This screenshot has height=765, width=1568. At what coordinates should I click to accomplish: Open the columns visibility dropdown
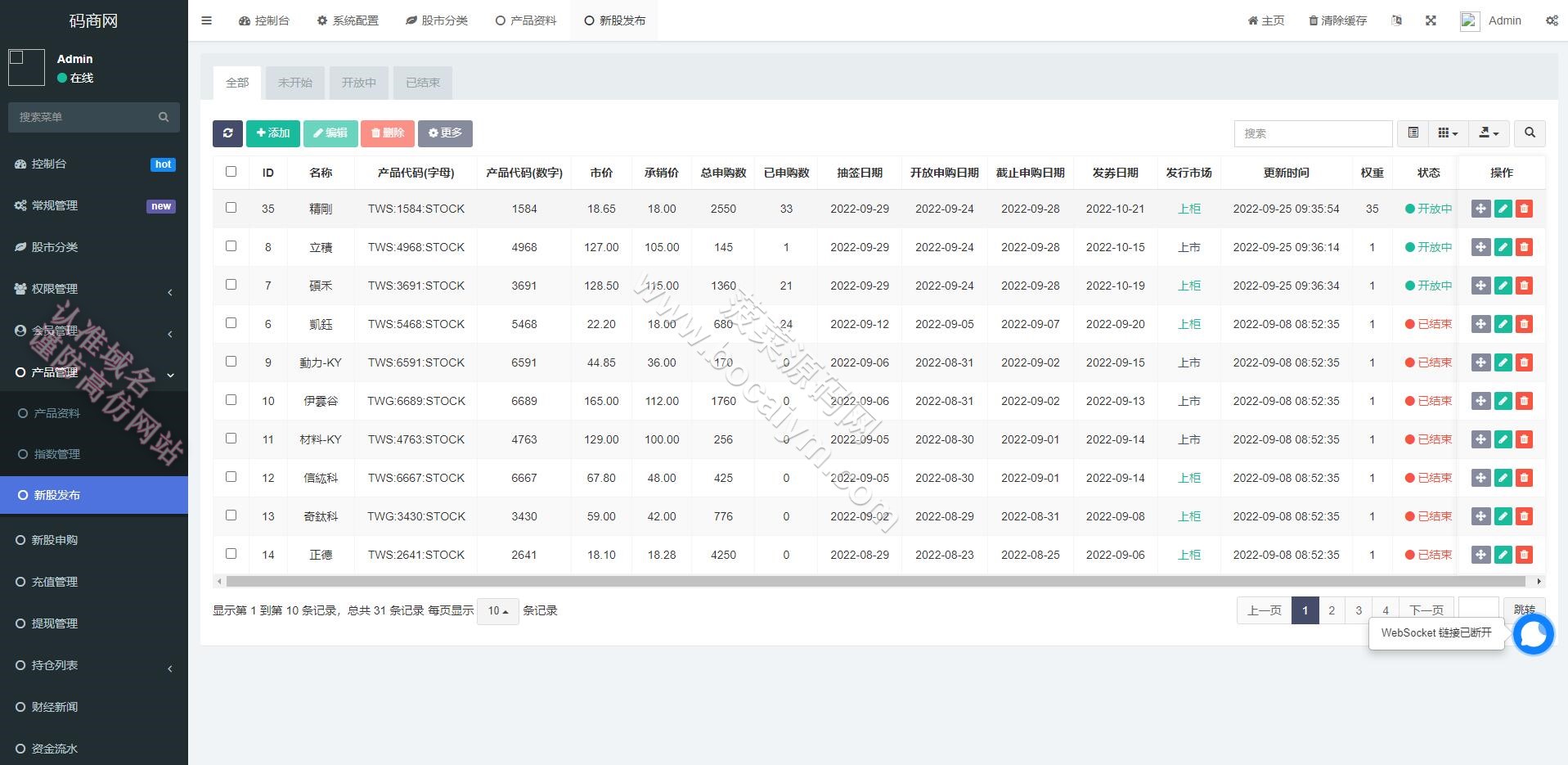click(x=1448, y=133)
